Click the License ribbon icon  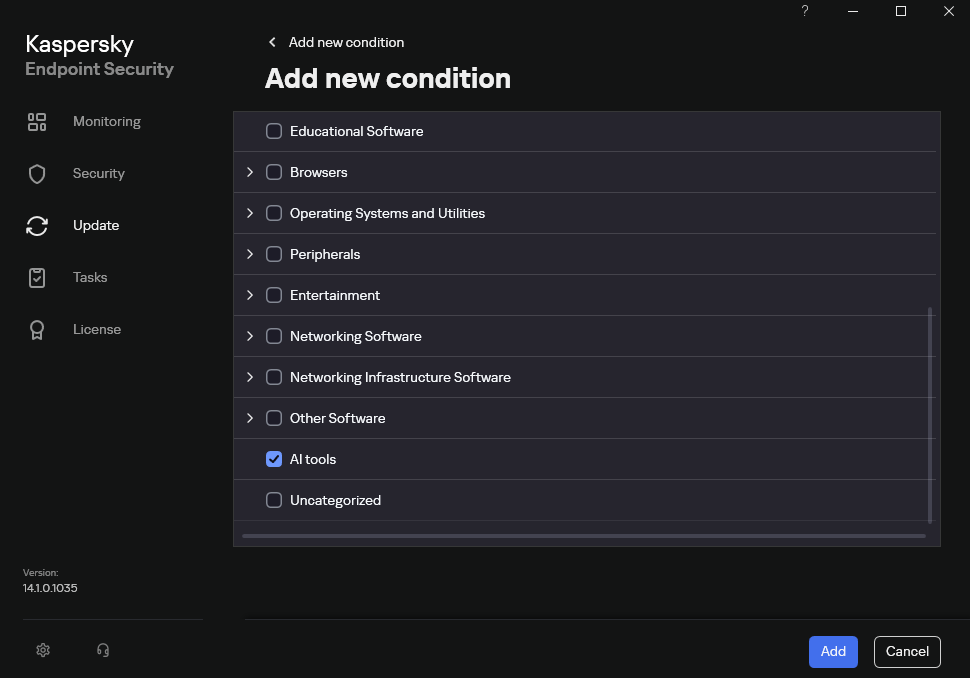[37, 330]
